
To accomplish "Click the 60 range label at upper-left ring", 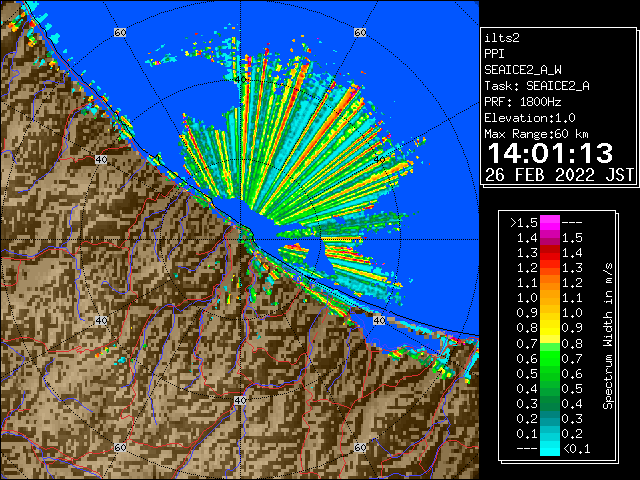I will pos(120,32).
